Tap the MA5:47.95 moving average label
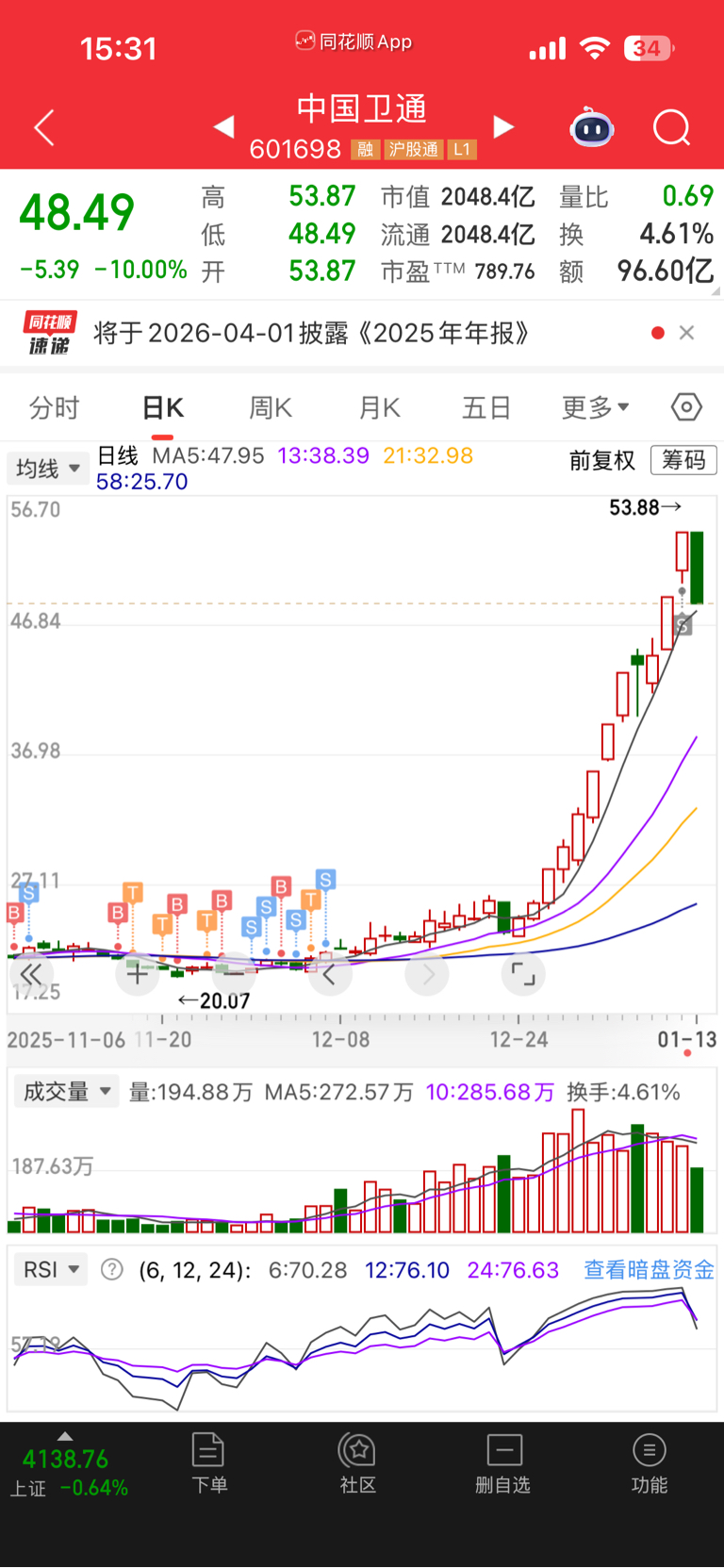This screenshot has width=724, height=1568. pos(208,456)
